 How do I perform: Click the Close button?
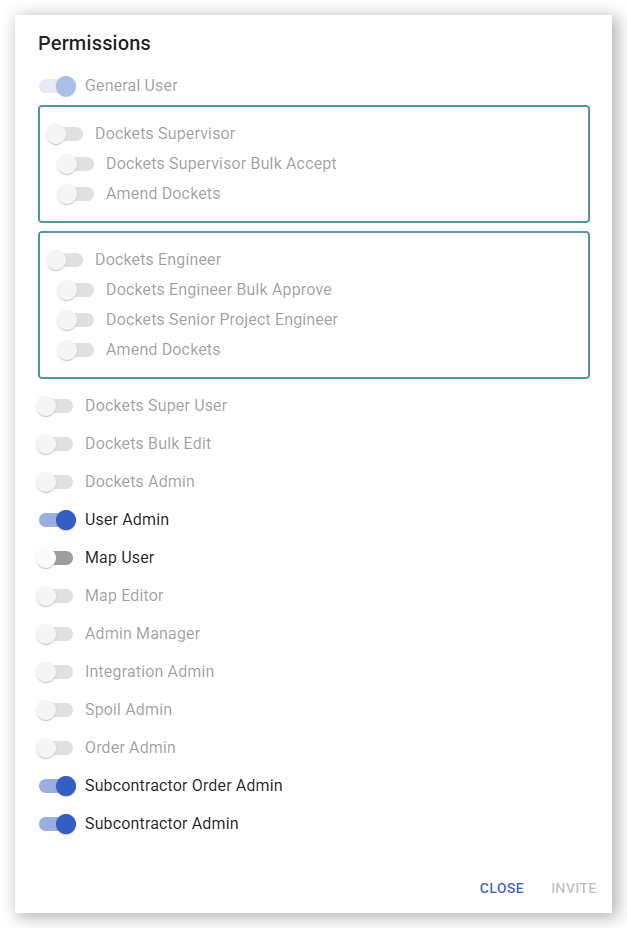pyautogui.click(x=501, y=888)
